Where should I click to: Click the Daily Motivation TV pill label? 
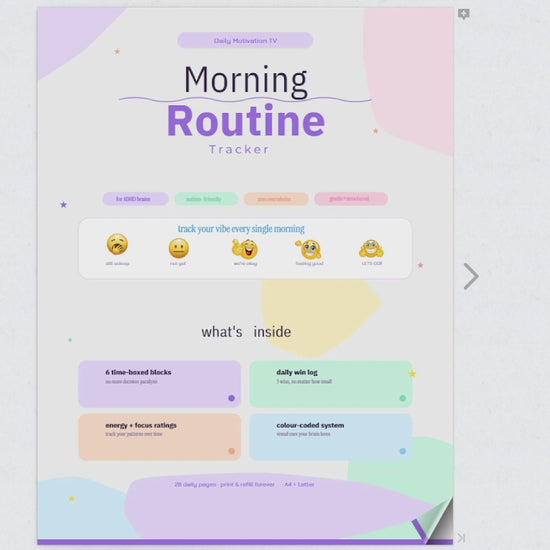tap(245, 40)
